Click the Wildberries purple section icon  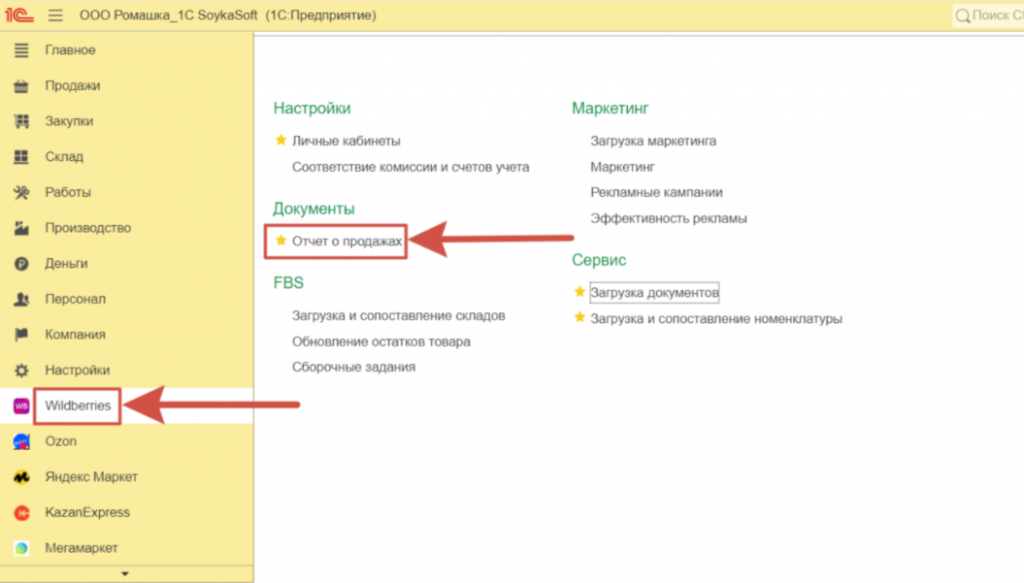[20, 406]
